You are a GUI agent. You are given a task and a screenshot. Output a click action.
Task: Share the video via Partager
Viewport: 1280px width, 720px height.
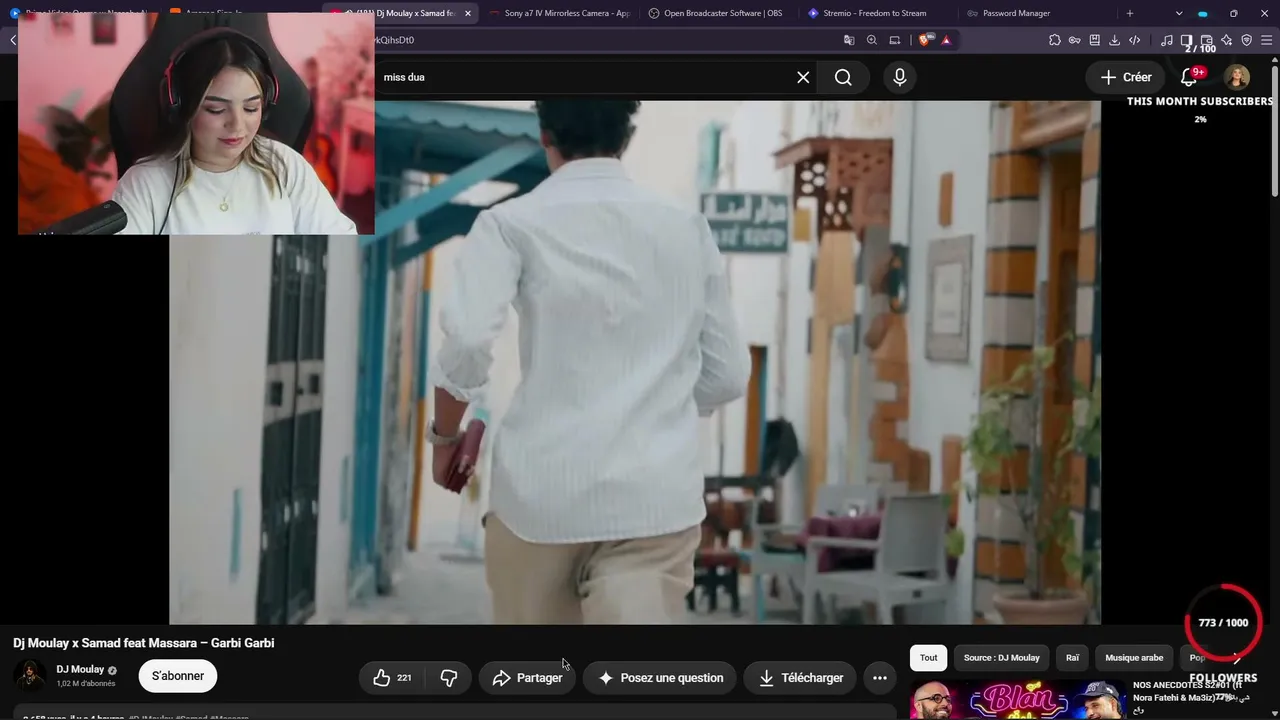(528, 678)
